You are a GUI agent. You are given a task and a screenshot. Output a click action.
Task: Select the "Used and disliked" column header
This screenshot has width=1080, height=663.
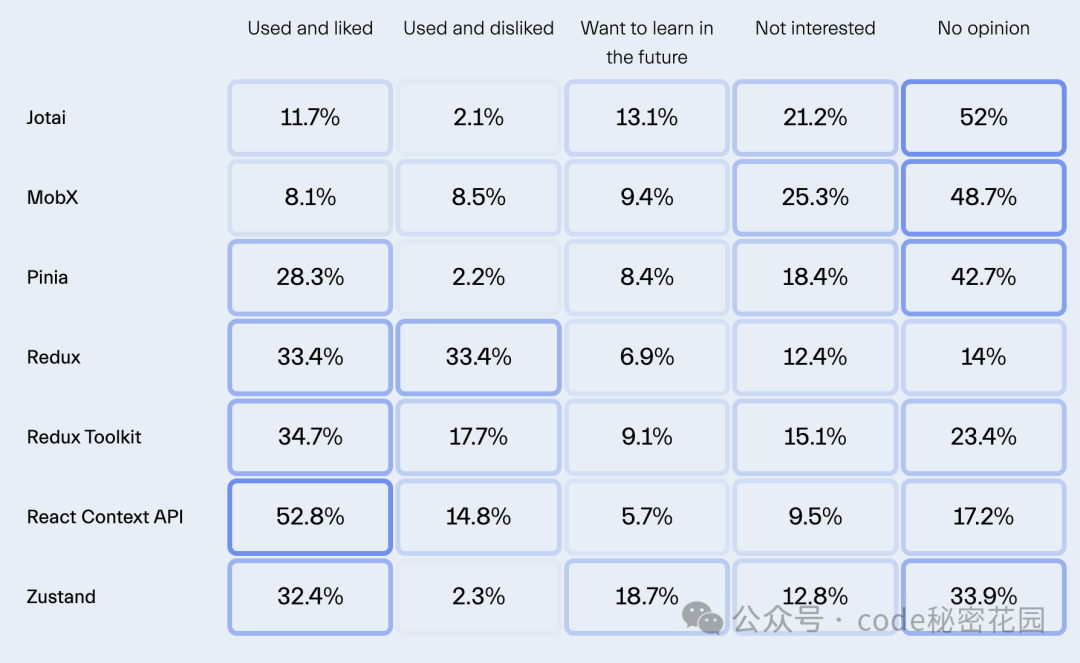tap(478, 29)
